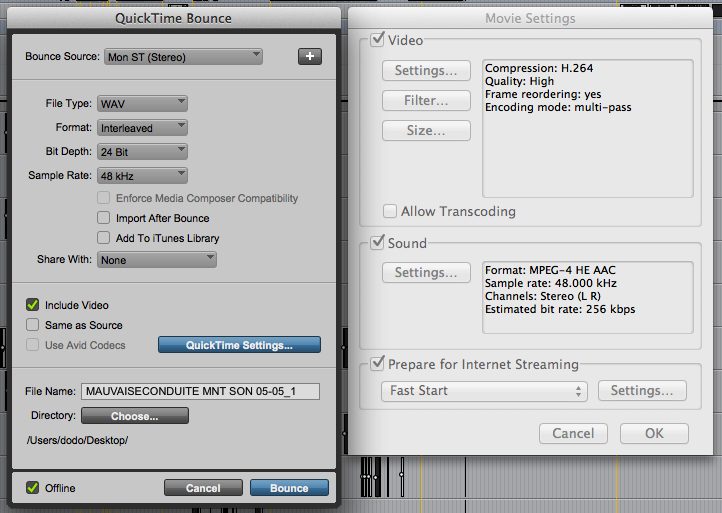Change the Bit Depth dropdown
Screen dimensions: 722x513
[142, 151]
